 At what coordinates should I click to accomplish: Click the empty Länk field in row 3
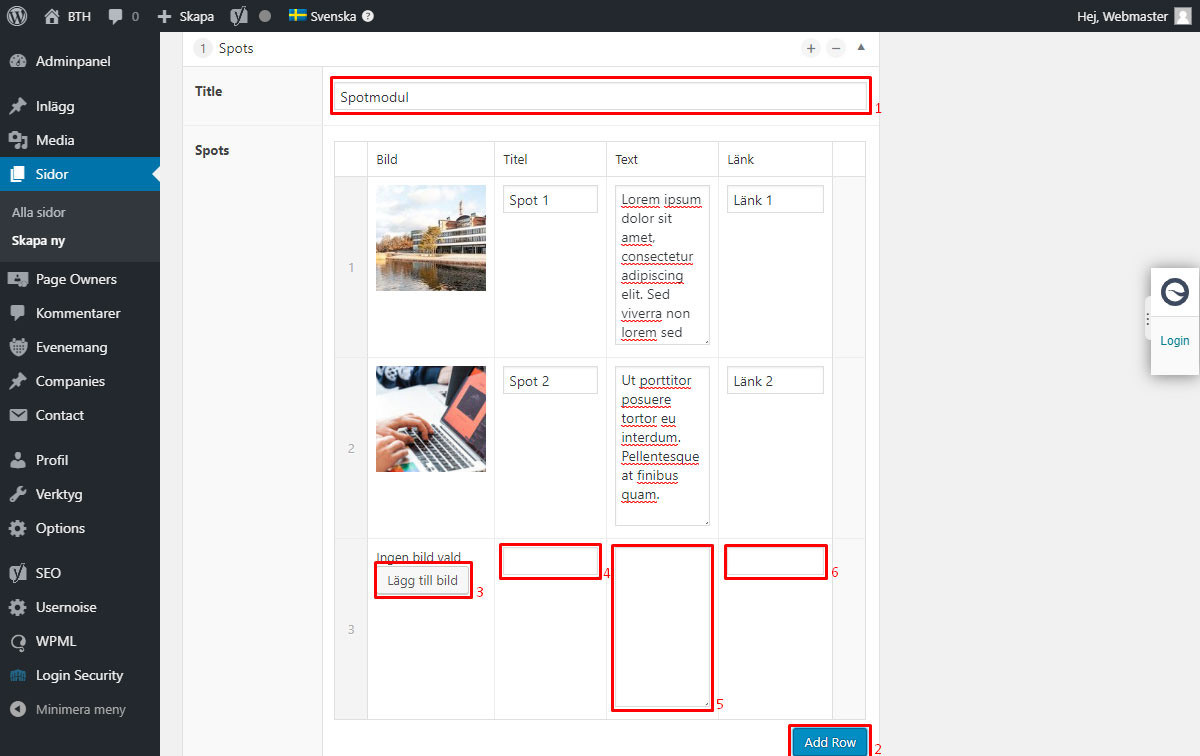click(x=775, y=561)
